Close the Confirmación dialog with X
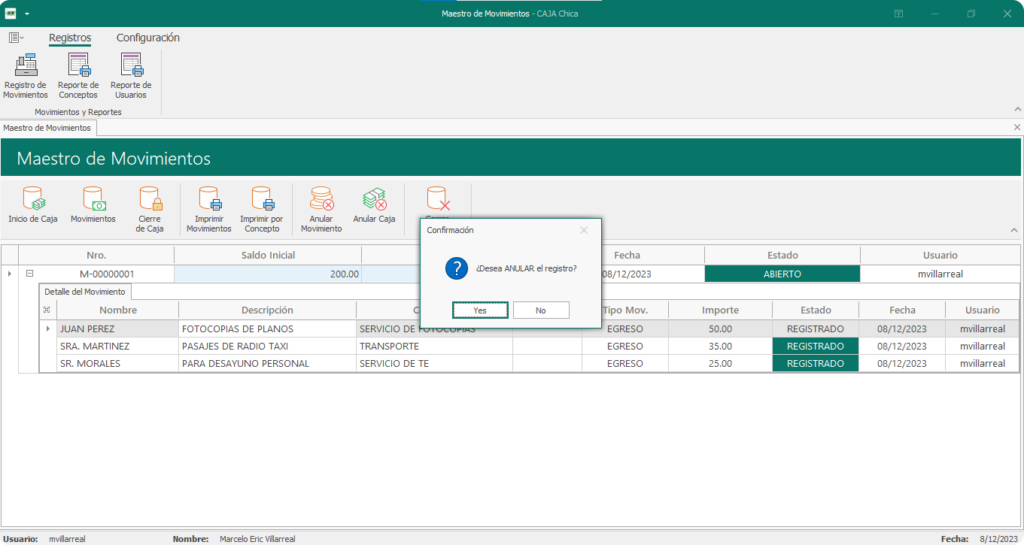 point(584,230)
